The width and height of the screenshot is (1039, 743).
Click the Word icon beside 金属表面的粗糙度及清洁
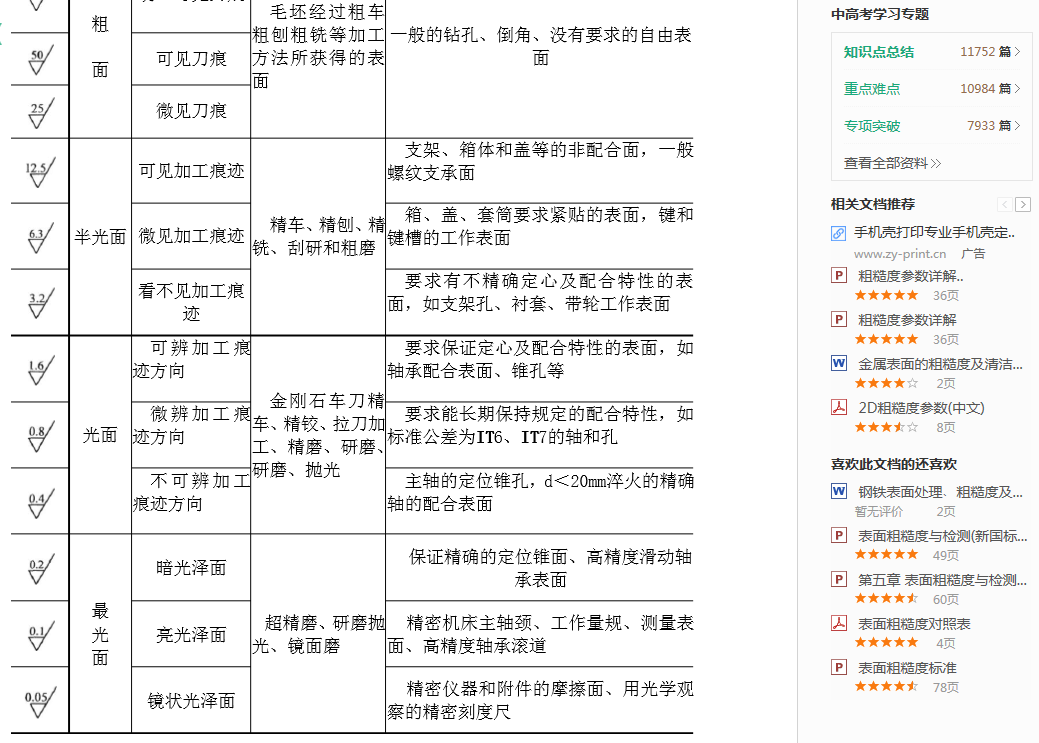pyautogui.click(x=839, y=364)
